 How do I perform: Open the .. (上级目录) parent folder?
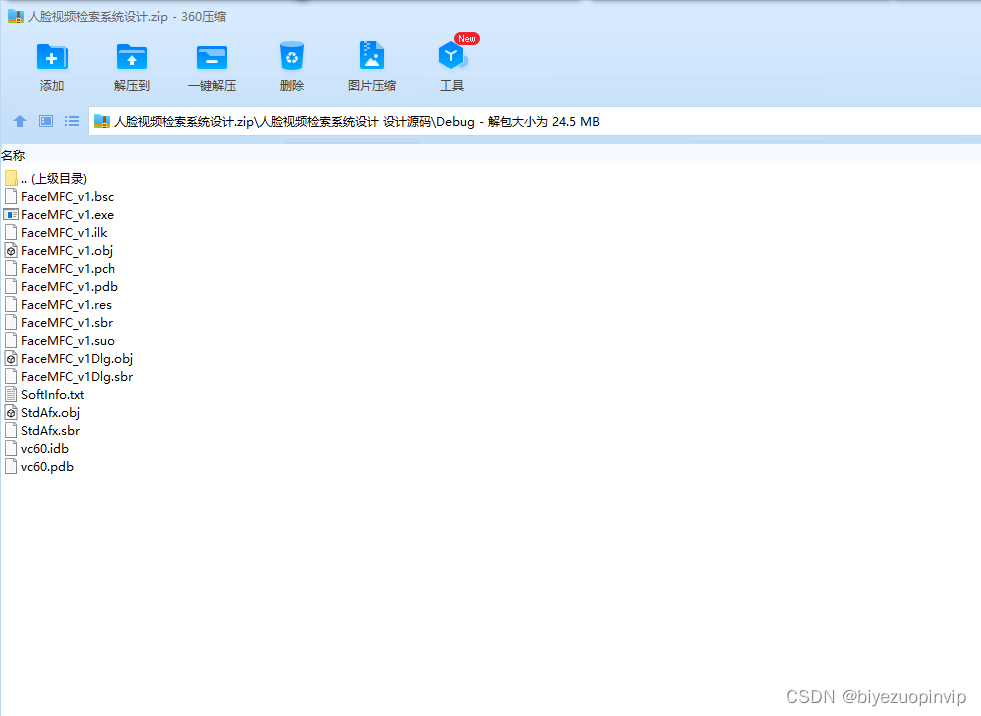[53, 179]
